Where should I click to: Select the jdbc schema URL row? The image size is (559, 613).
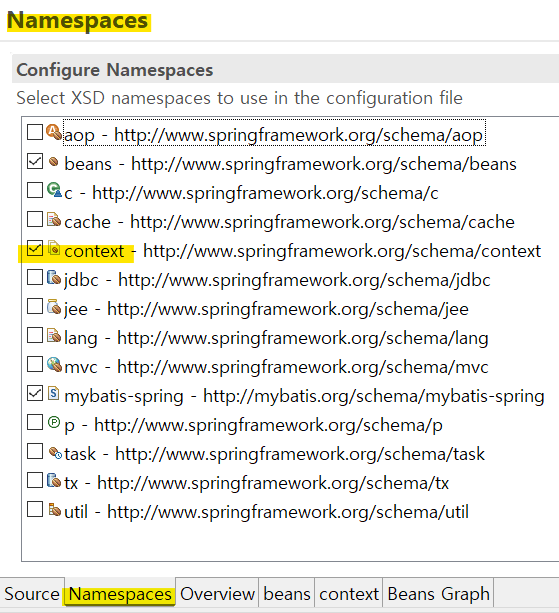(277, 280)
